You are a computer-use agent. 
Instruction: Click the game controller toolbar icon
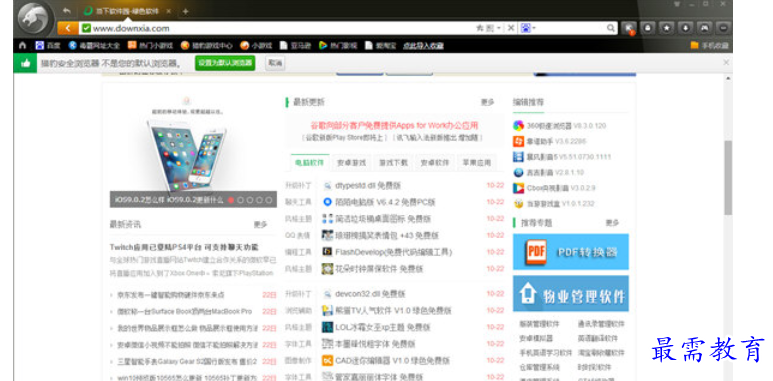[x=704, y=28]
